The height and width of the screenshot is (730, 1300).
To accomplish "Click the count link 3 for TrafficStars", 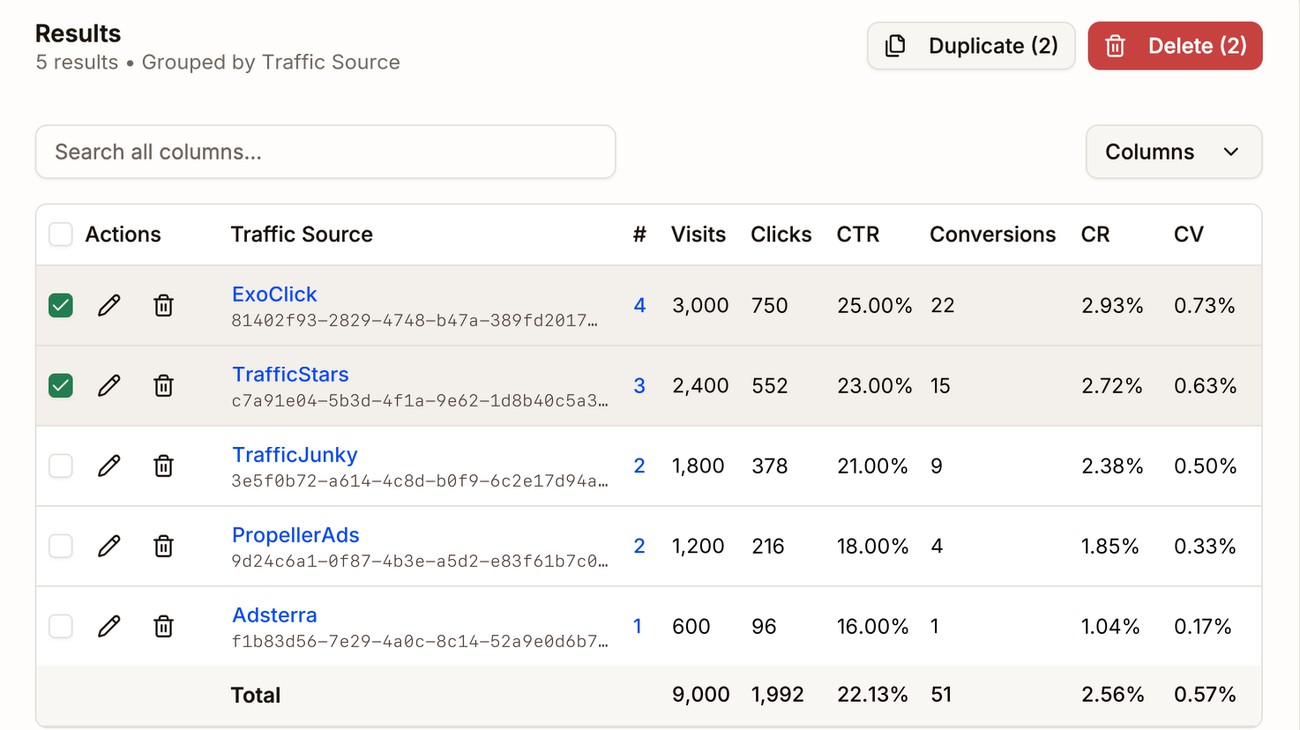I will (640, 386).
